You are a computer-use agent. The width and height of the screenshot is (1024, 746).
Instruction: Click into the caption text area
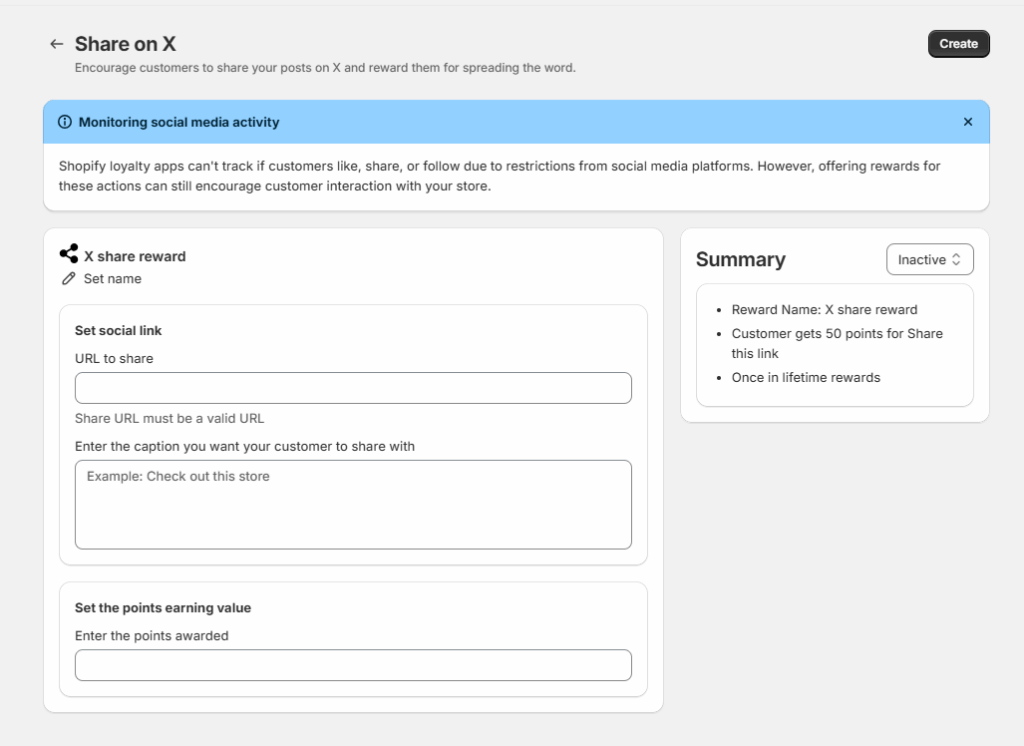point(353,504)
